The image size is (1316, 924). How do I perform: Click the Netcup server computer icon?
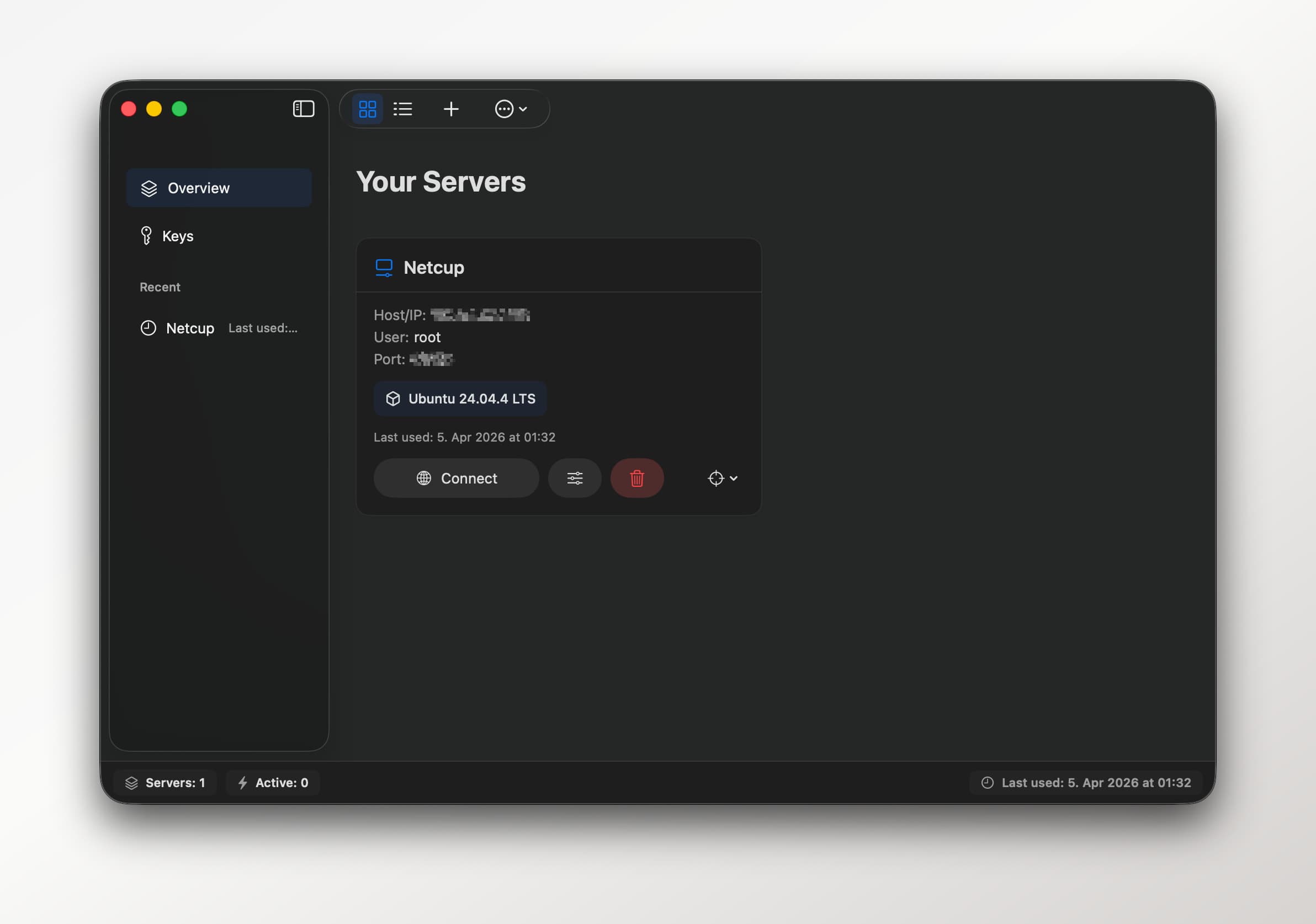tap(384, 268)
